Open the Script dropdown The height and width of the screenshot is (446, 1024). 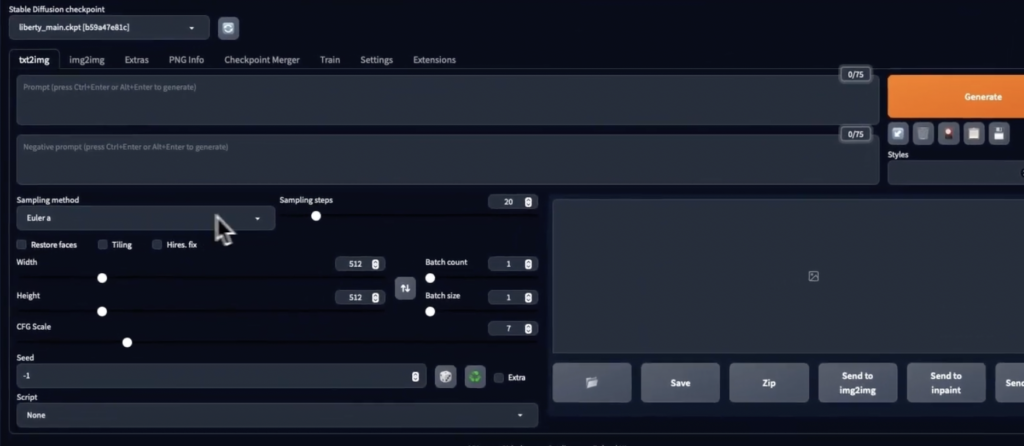(277, 415)
